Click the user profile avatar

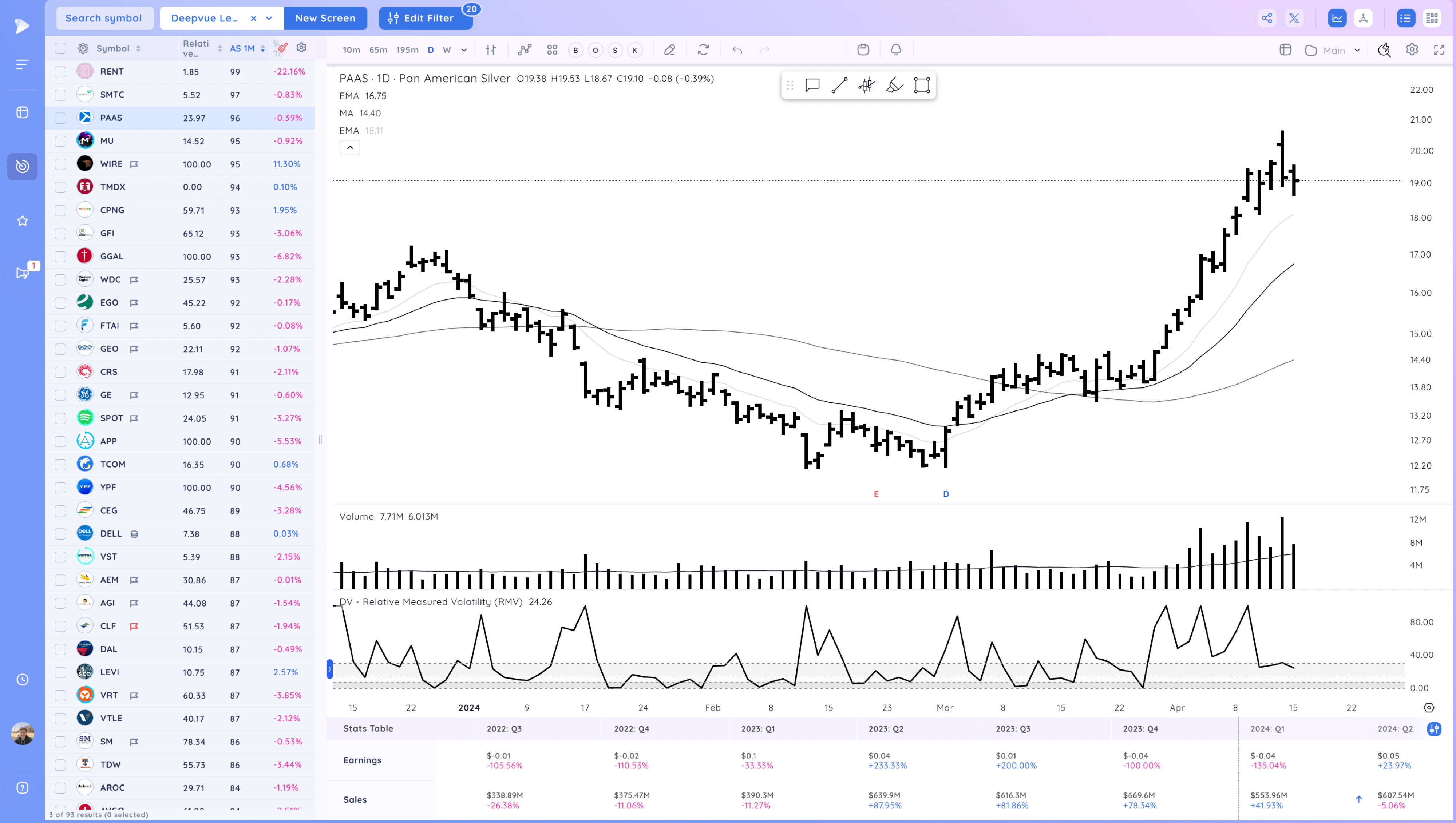point(22,733)
